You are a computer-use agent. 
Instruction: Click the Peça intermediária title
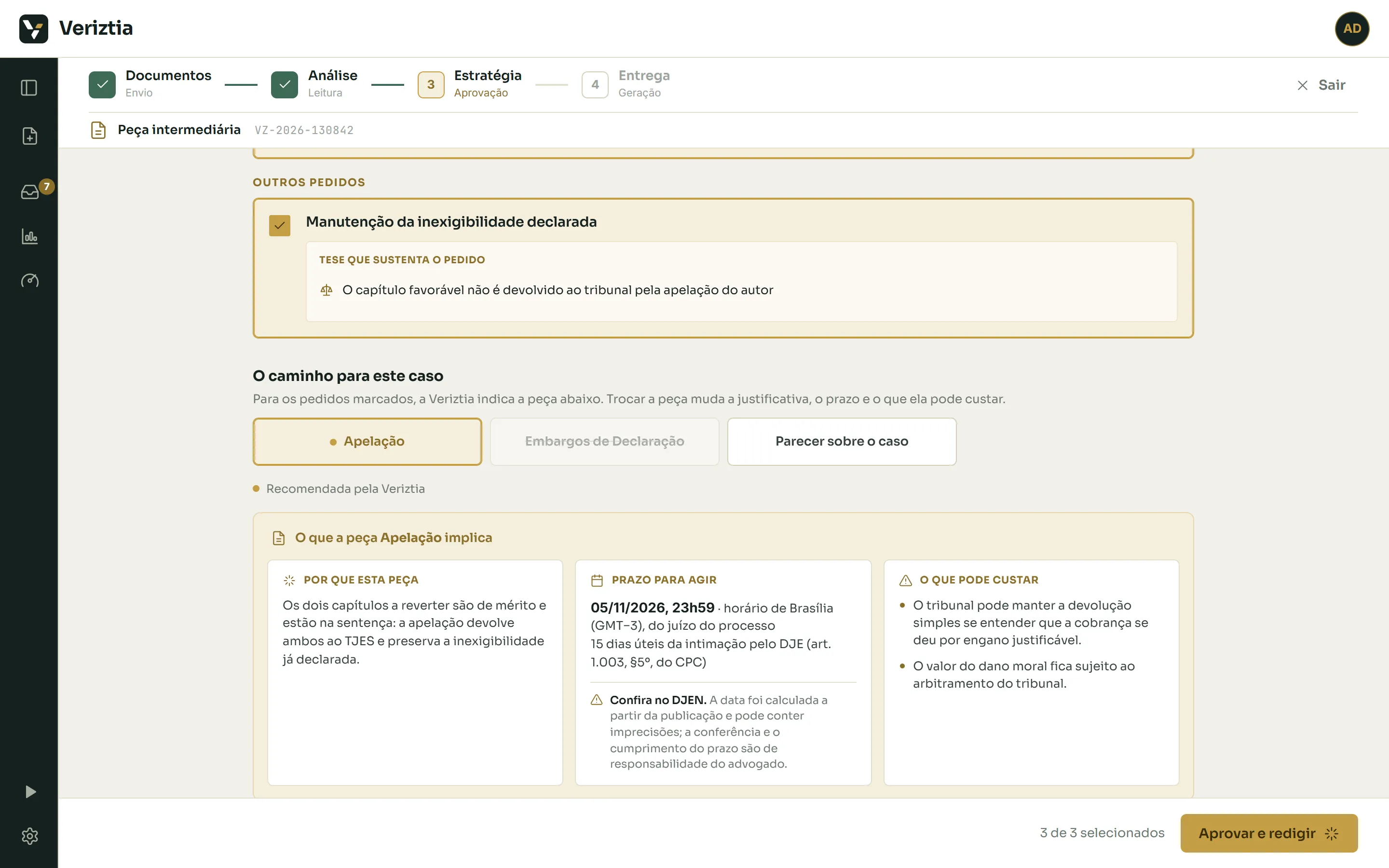click(x=179, y=130)
